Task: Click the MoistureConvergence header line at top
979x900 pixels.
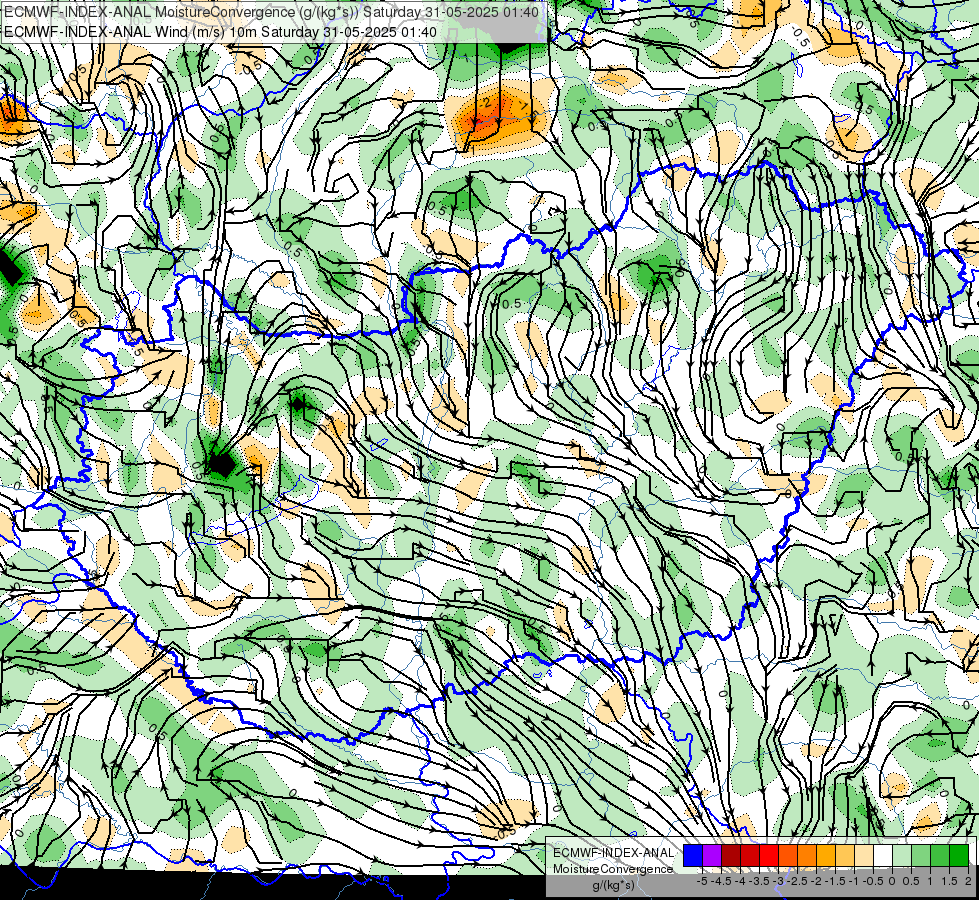Action: point(272,11)
